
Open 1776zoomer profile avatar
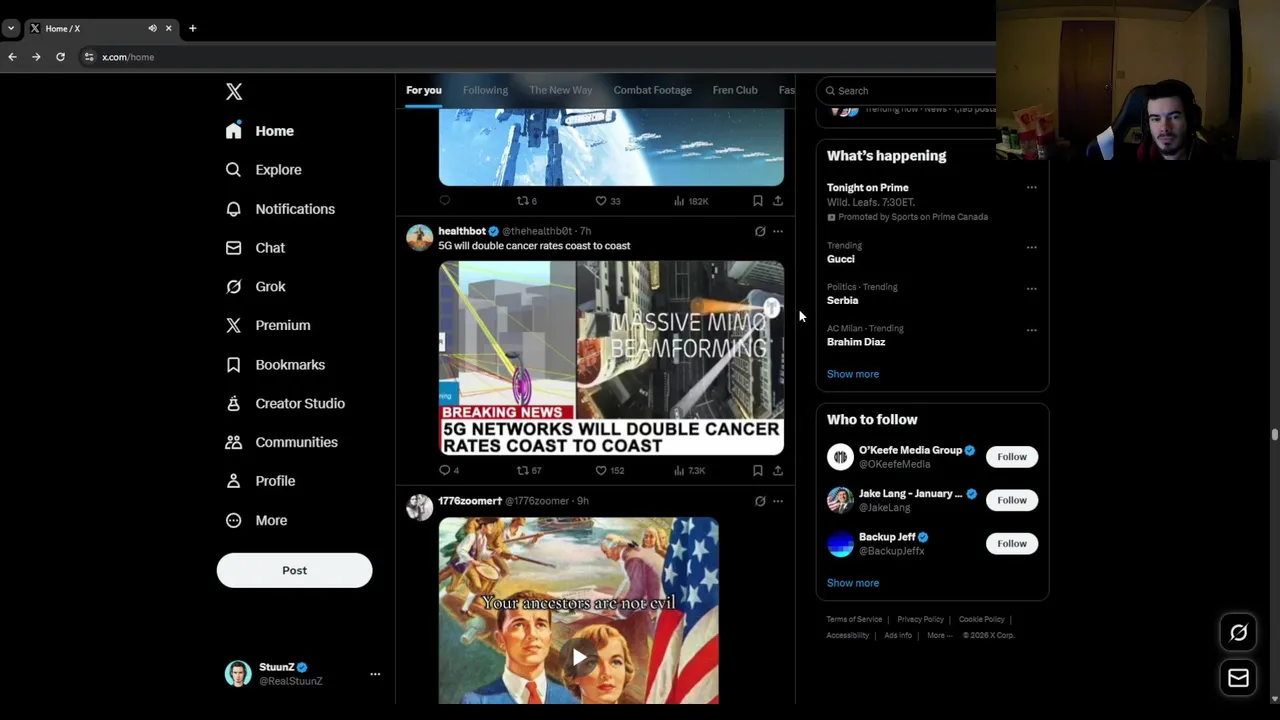[419, 508]
